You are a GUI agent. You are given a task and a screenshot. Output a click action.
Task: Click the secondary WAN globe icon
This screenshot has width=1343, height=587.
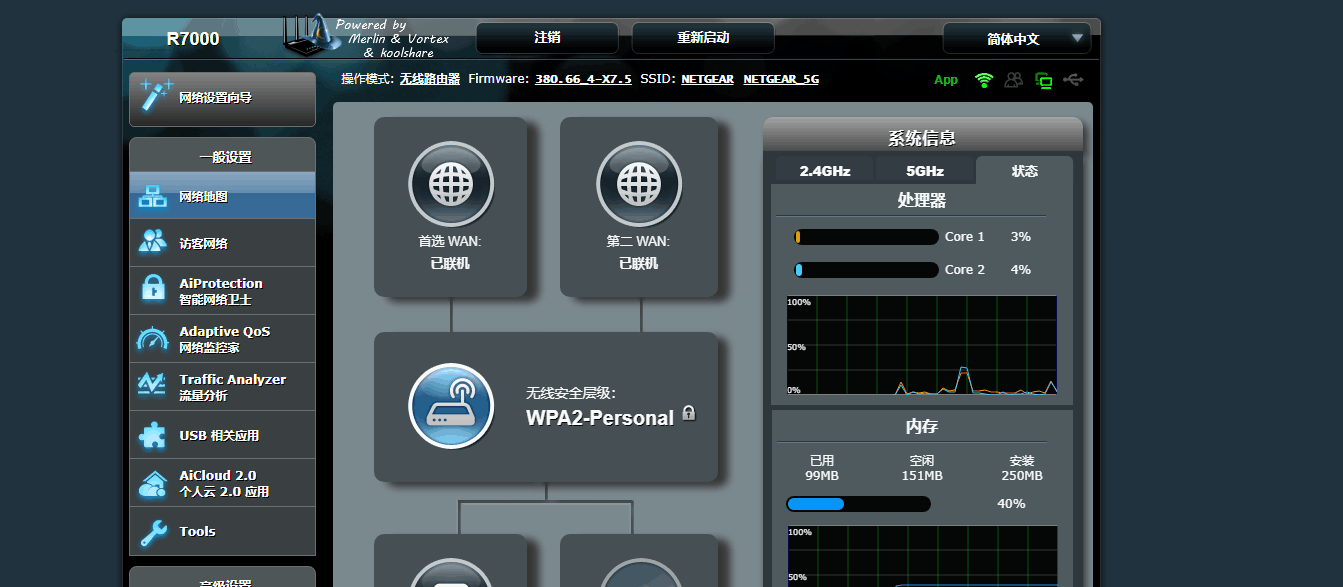638,184
